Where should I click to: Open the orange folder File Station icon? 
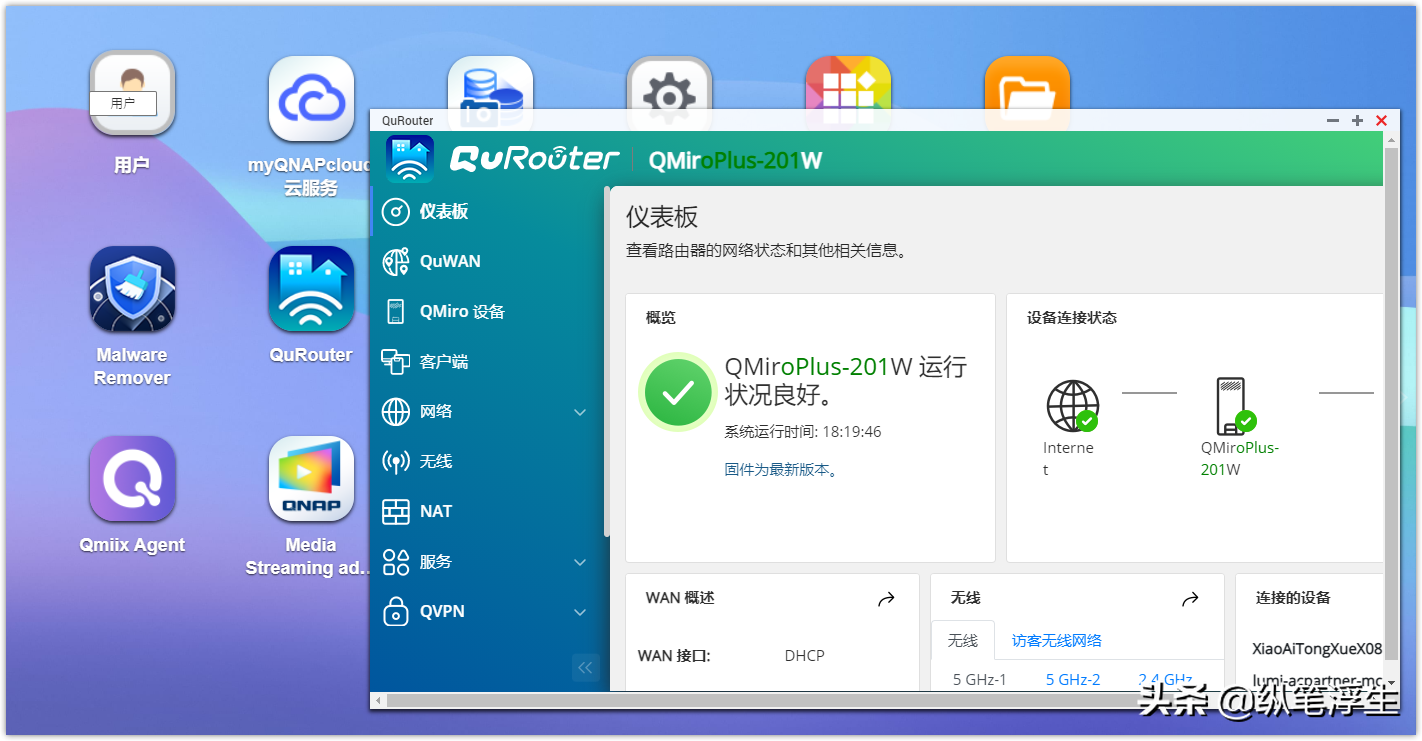pyautogui.click(x=1027, y=83)
